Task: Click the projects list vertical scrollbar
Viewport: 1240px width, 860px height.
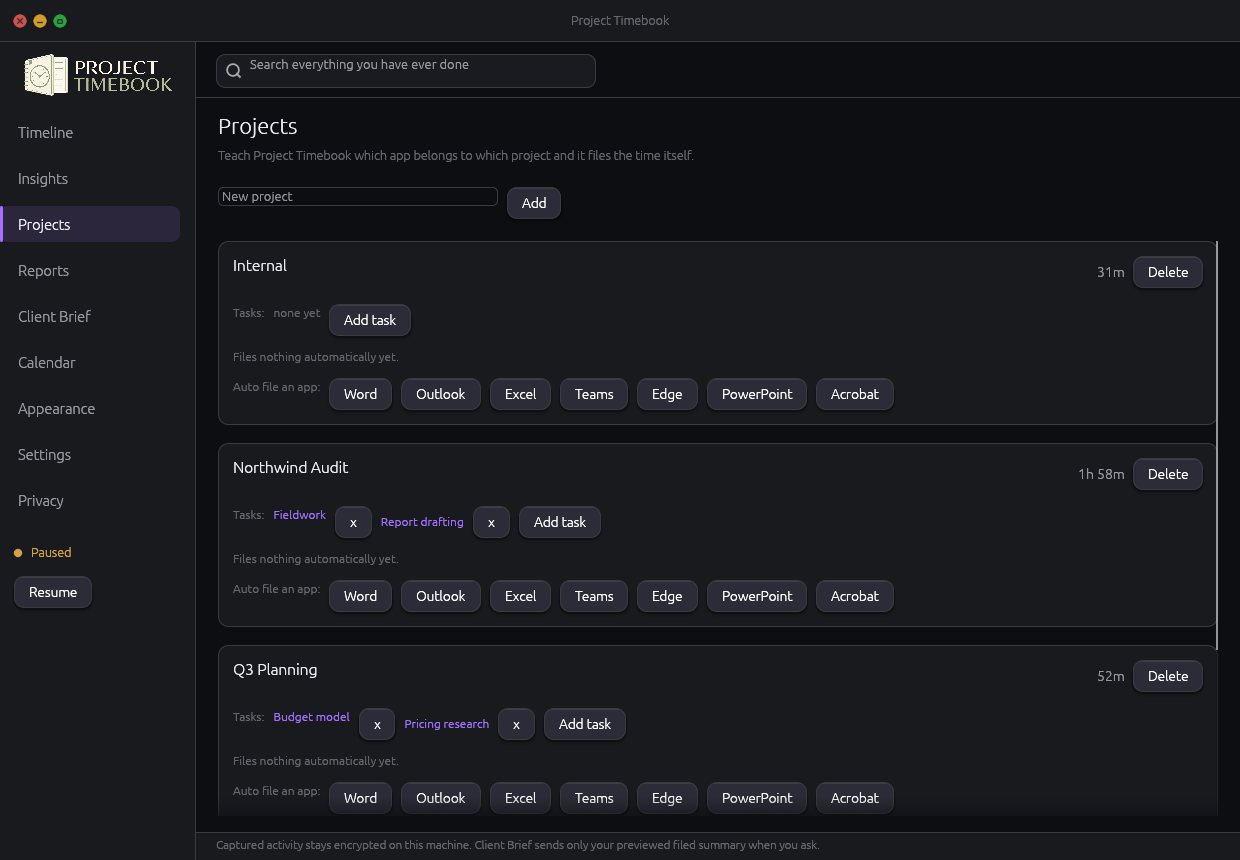Action: pyautogui.click(x=1217, y=445)
